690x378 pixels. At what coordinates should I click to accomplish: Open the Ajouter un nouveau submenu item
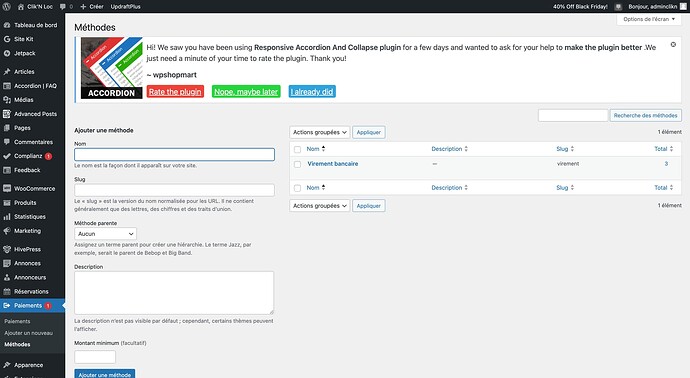click(29, 333)
